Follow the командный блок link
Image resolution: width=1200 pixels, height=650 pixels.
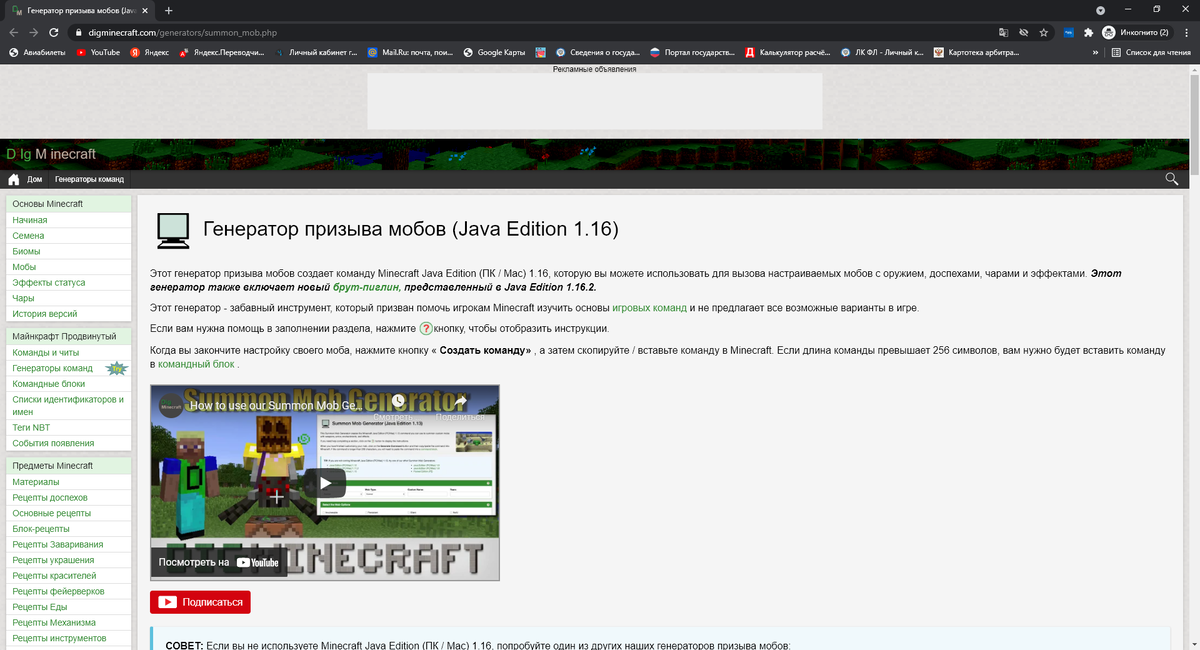(196, 365)
